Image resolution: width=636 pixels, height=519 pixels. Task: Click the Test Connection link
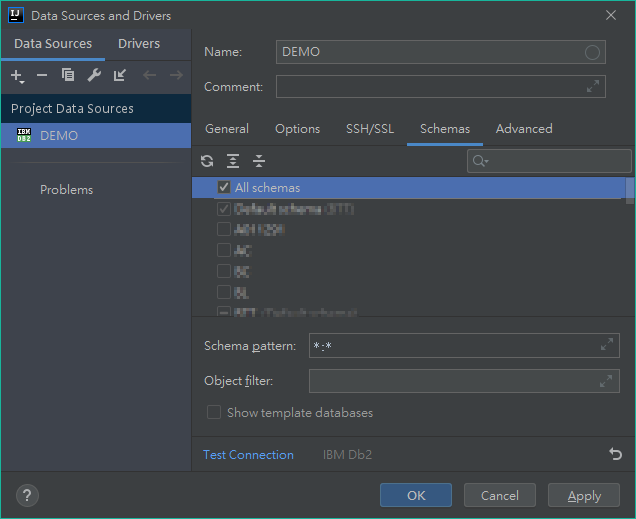pyautogui.click(x=248, y=455)
